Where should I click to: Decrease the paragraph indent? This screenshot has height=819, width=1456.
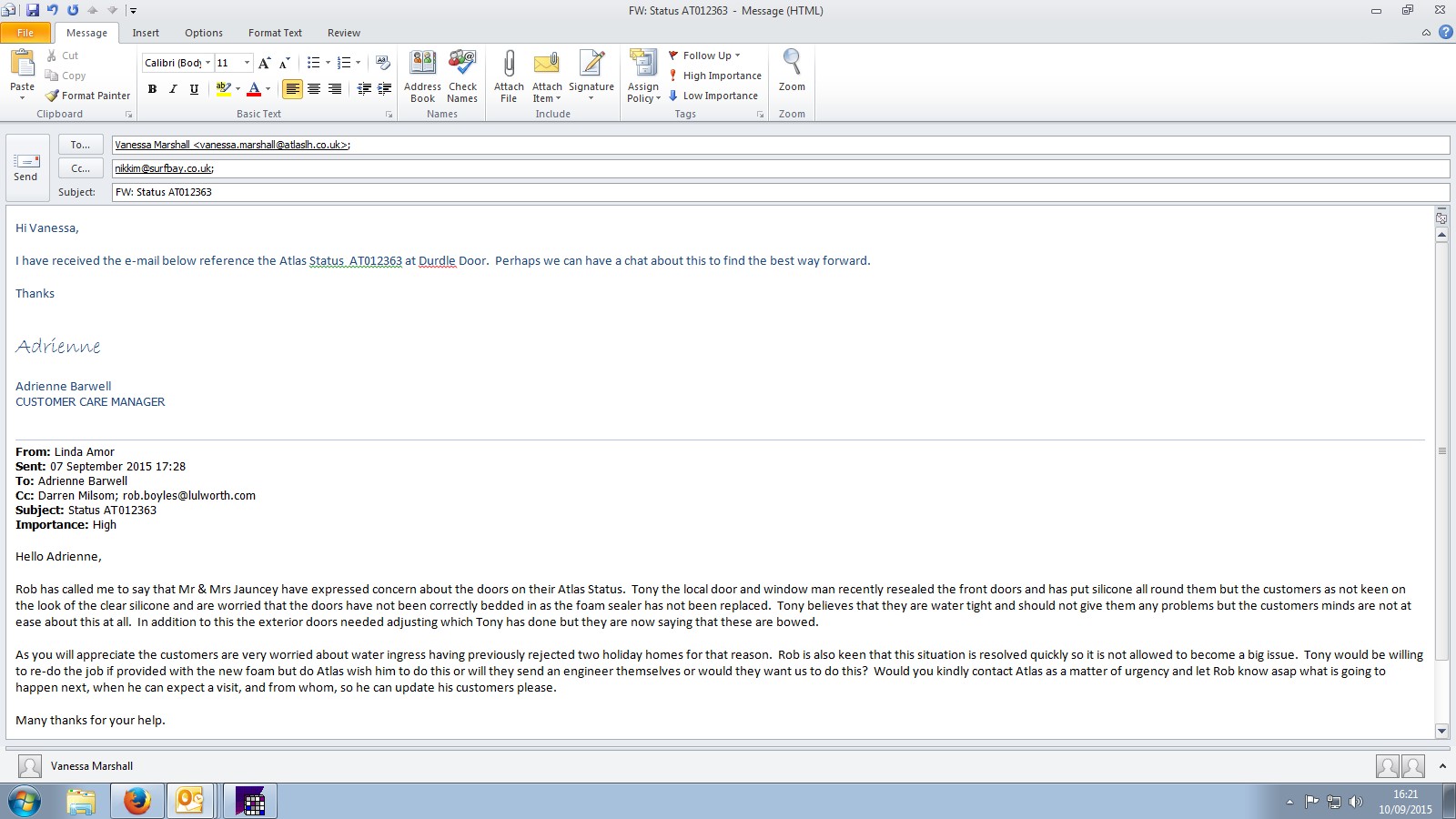(x=364, y=89)
